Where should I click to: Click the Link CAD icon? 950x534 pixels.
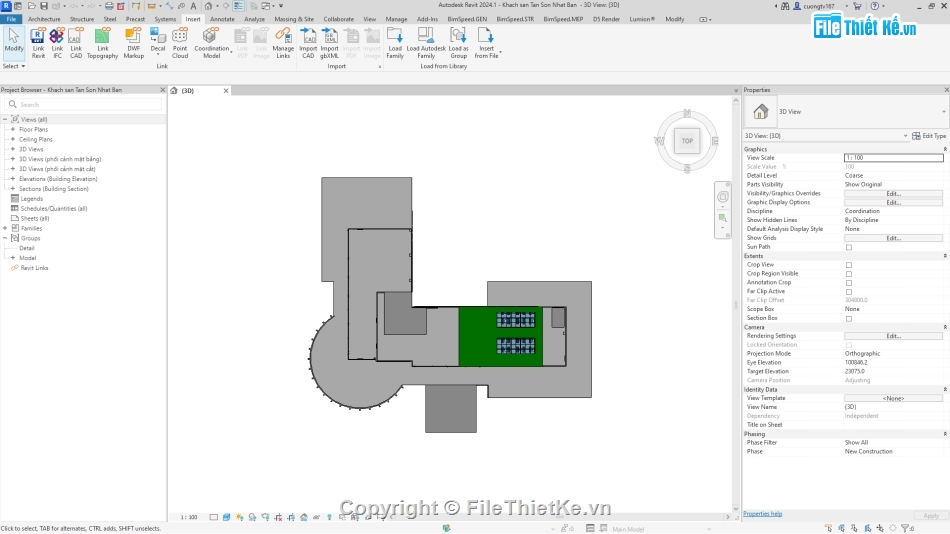pyautogui.click(x=76, y=42)
